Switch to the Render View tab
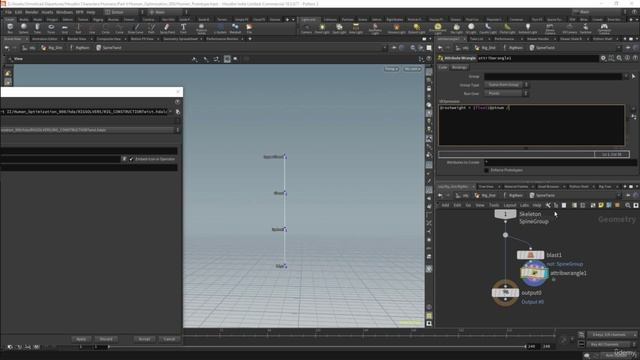640x360 pixels. click(76, 39)
